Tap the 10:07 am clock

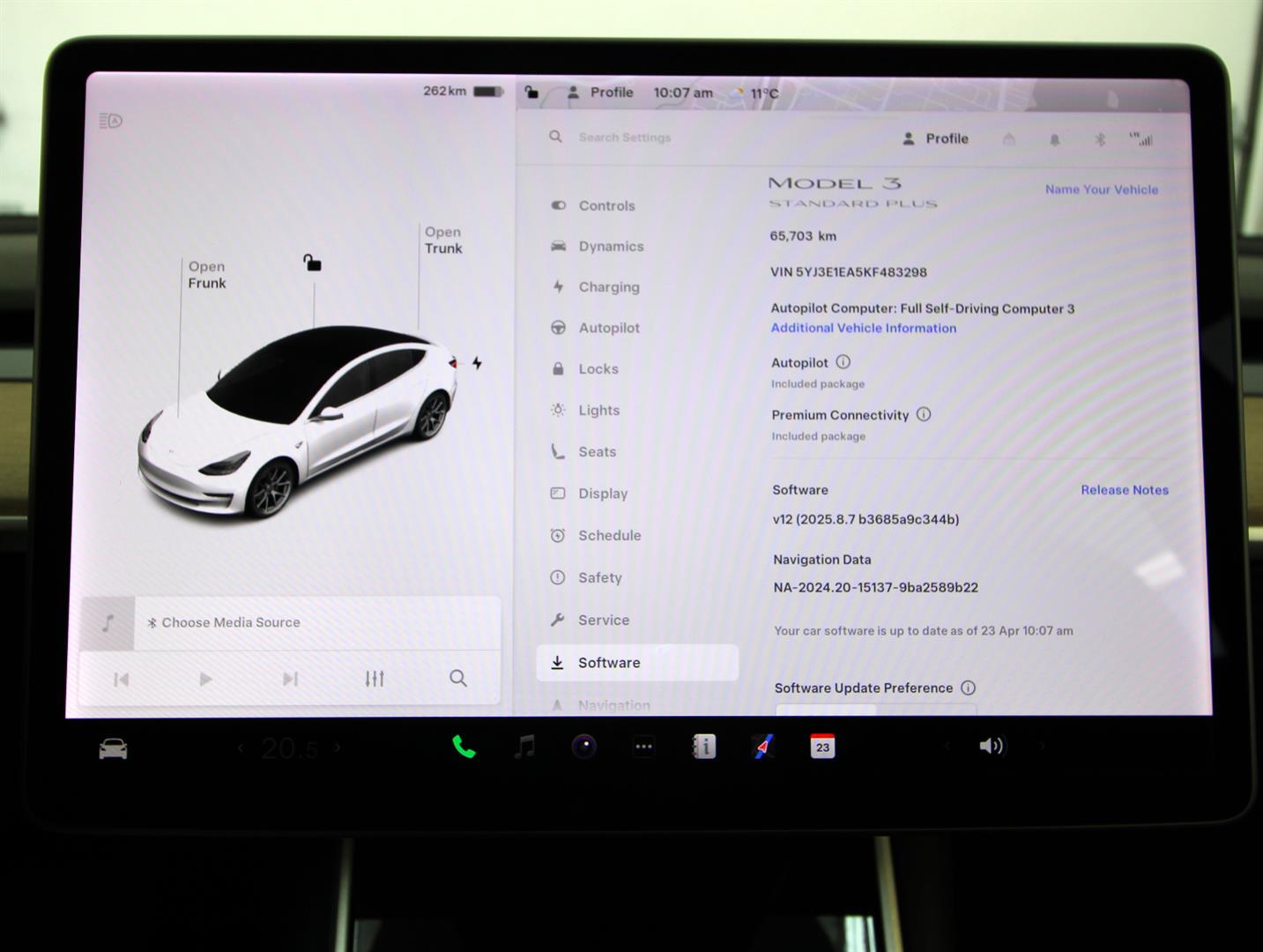683,93
